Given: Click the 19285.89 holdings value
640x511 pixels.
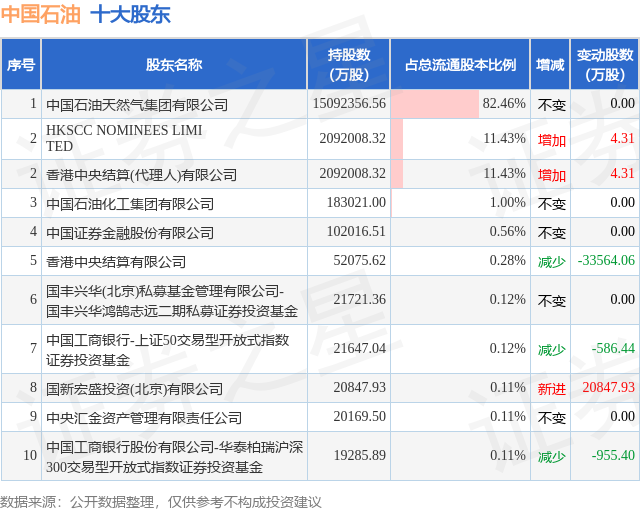Looking at the screenshot, I should (x=360, y=455).
